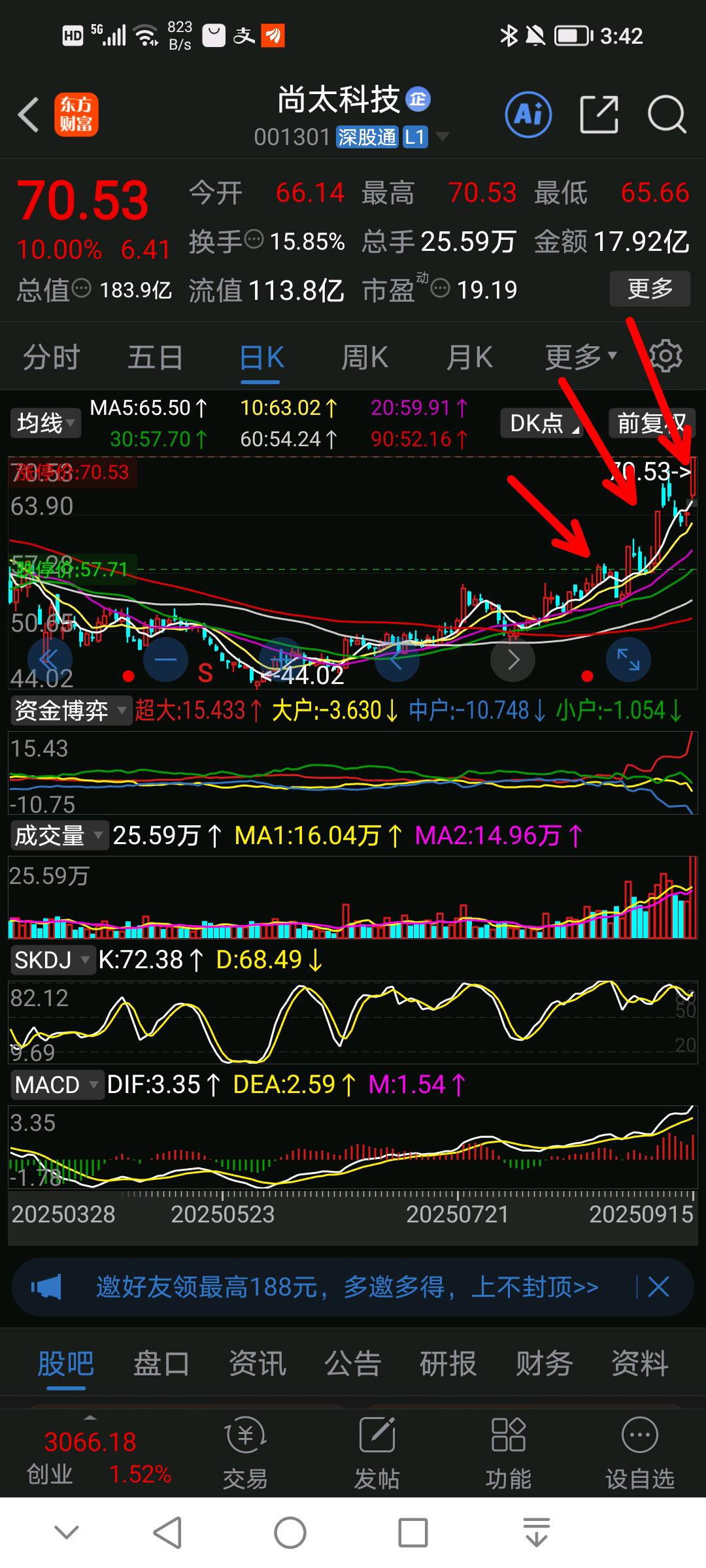Tap the MA5:65.50 value
The width and height of the screenshot is (706, 1568).
click(148, 408)
